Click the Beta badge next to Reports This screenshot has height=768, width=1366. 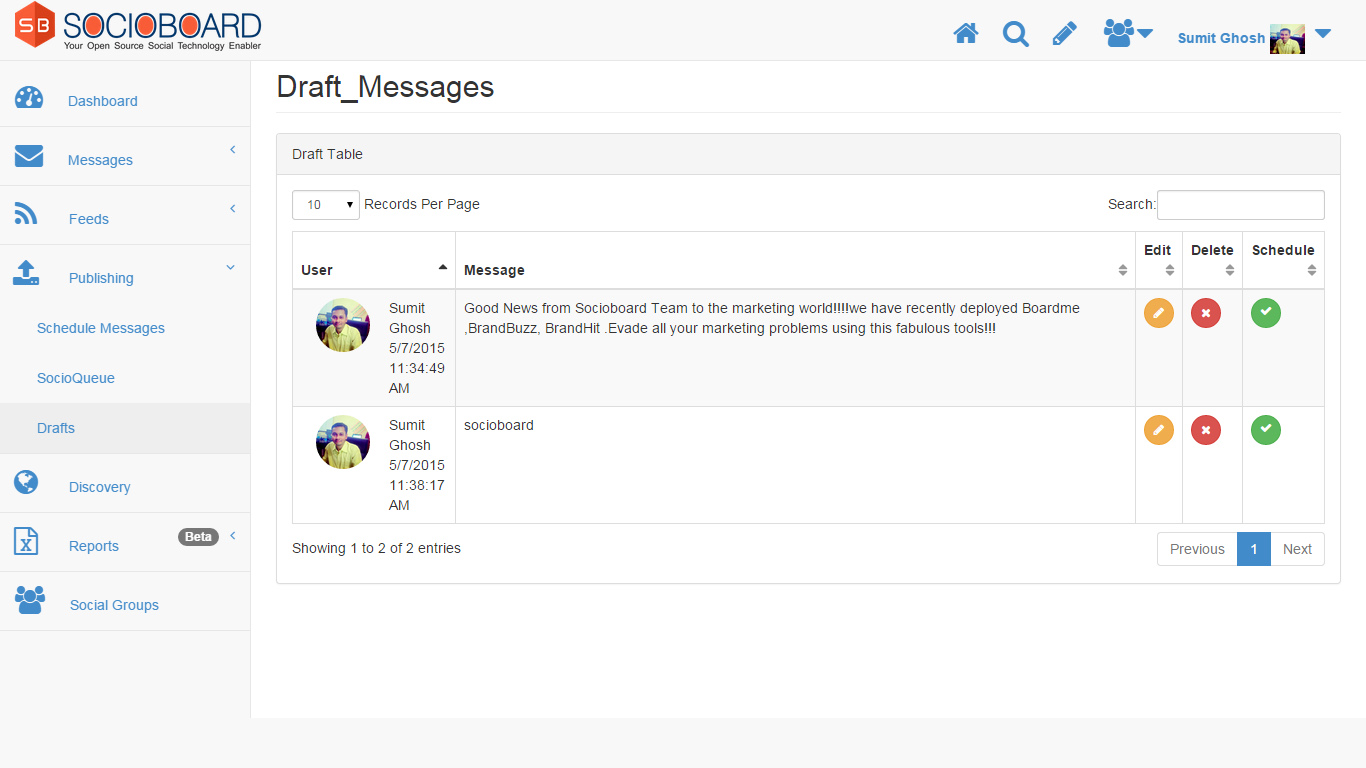point(198,537)
